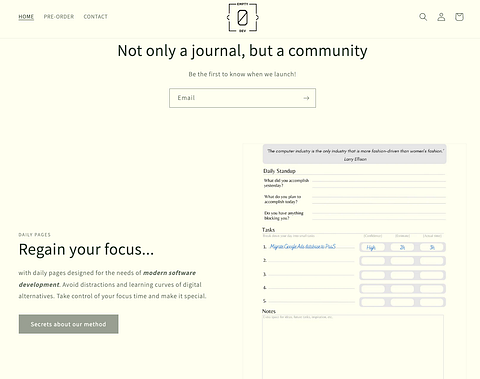
Task: Click the account login icon
Action: point(441,17)
